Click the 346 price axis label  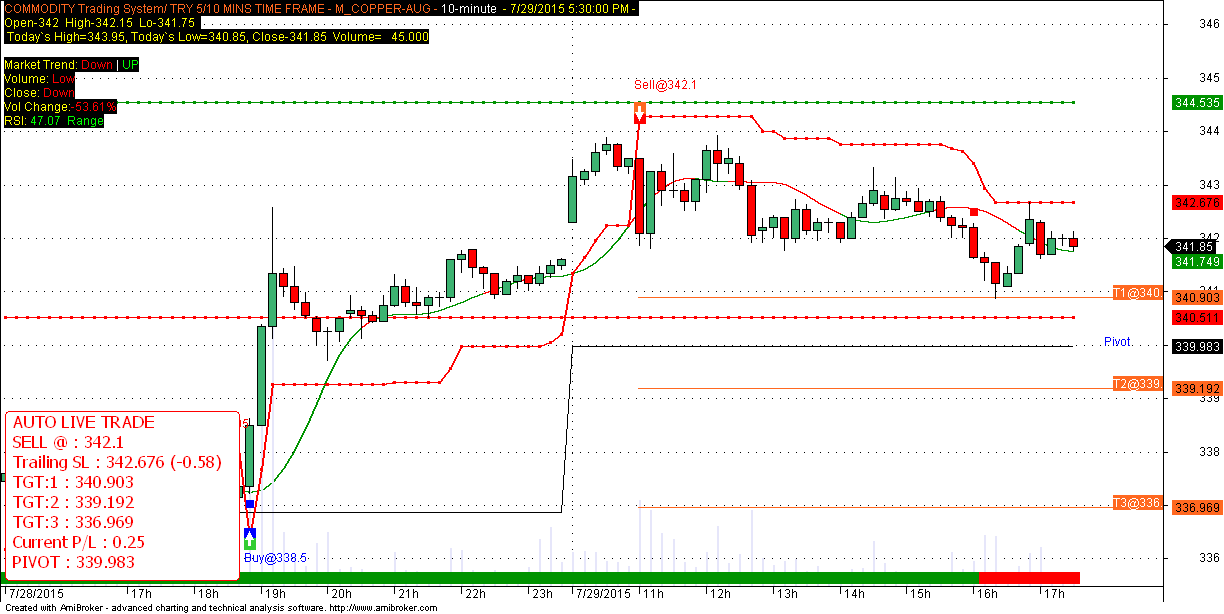1210,24
